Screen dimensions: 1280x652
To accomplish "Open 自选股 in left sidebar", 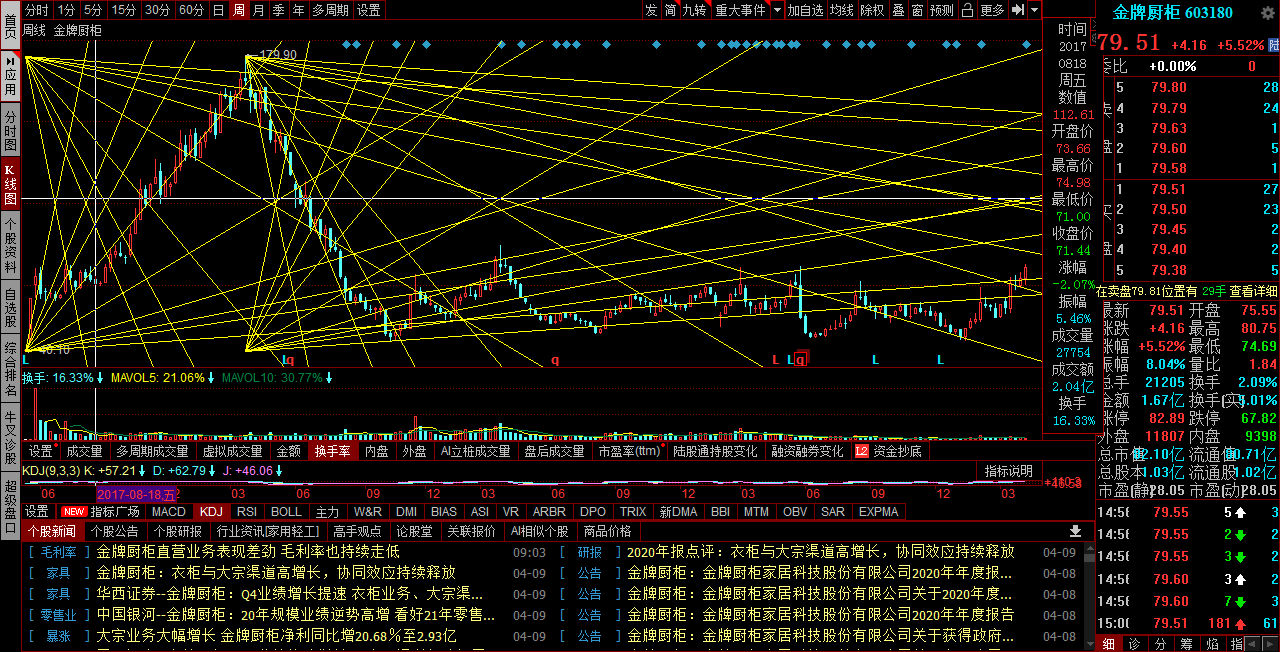I will coord(9,310).
